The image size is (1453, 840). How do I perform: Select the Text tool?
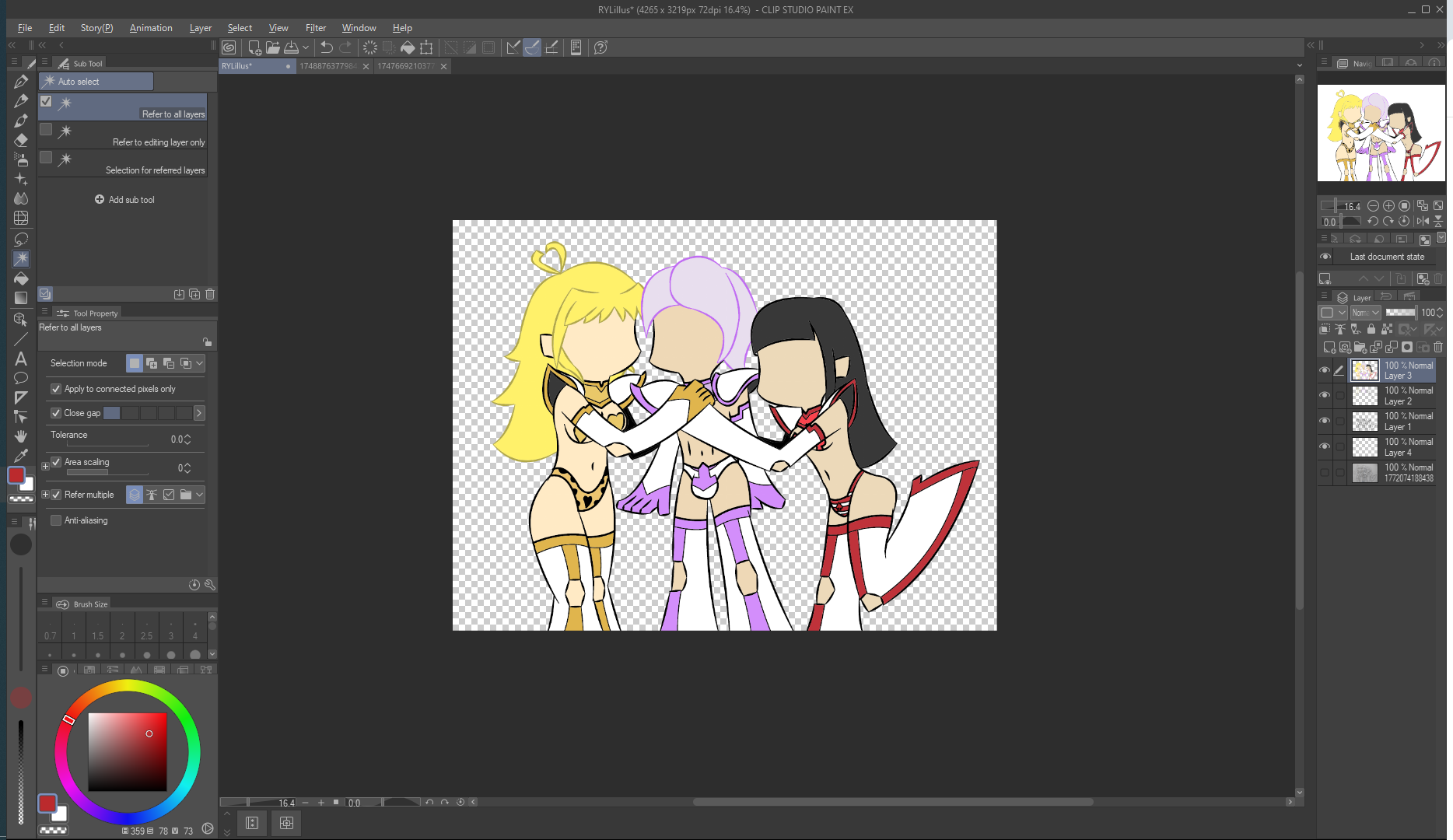21,359
